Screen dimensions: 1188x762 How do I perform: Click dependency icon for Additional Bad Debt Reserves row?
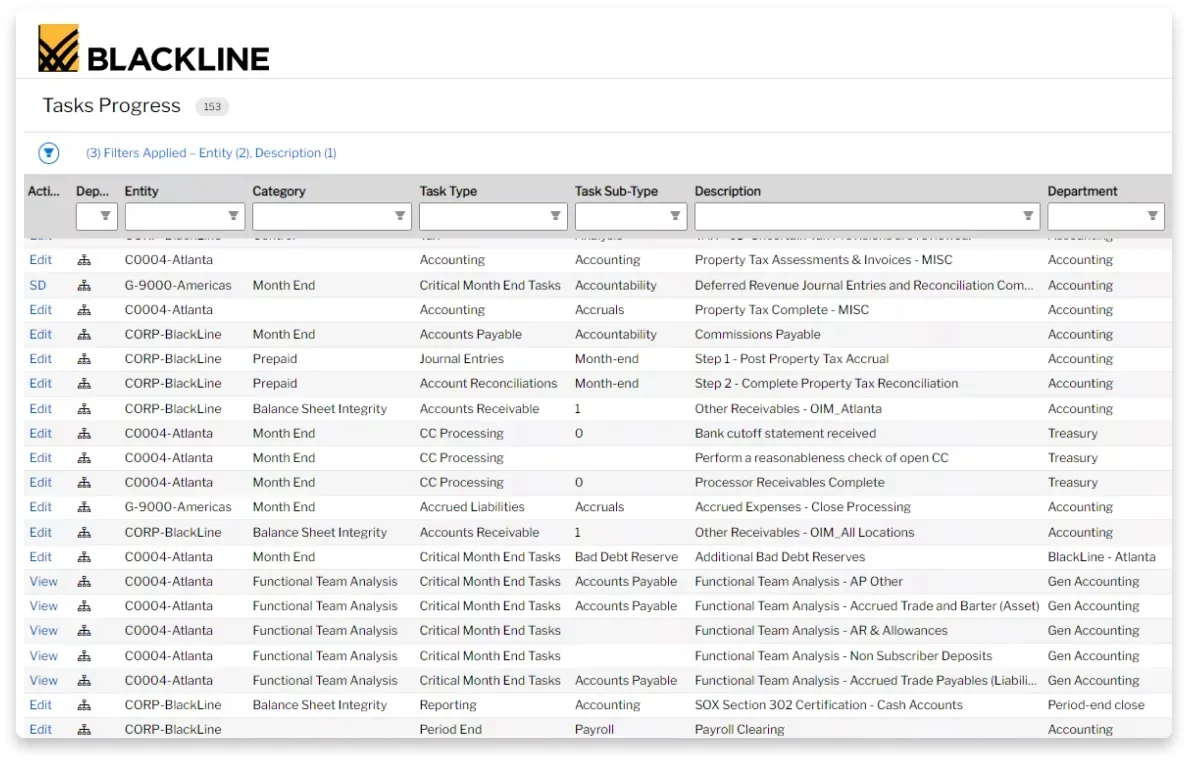(x=84, y=557)
